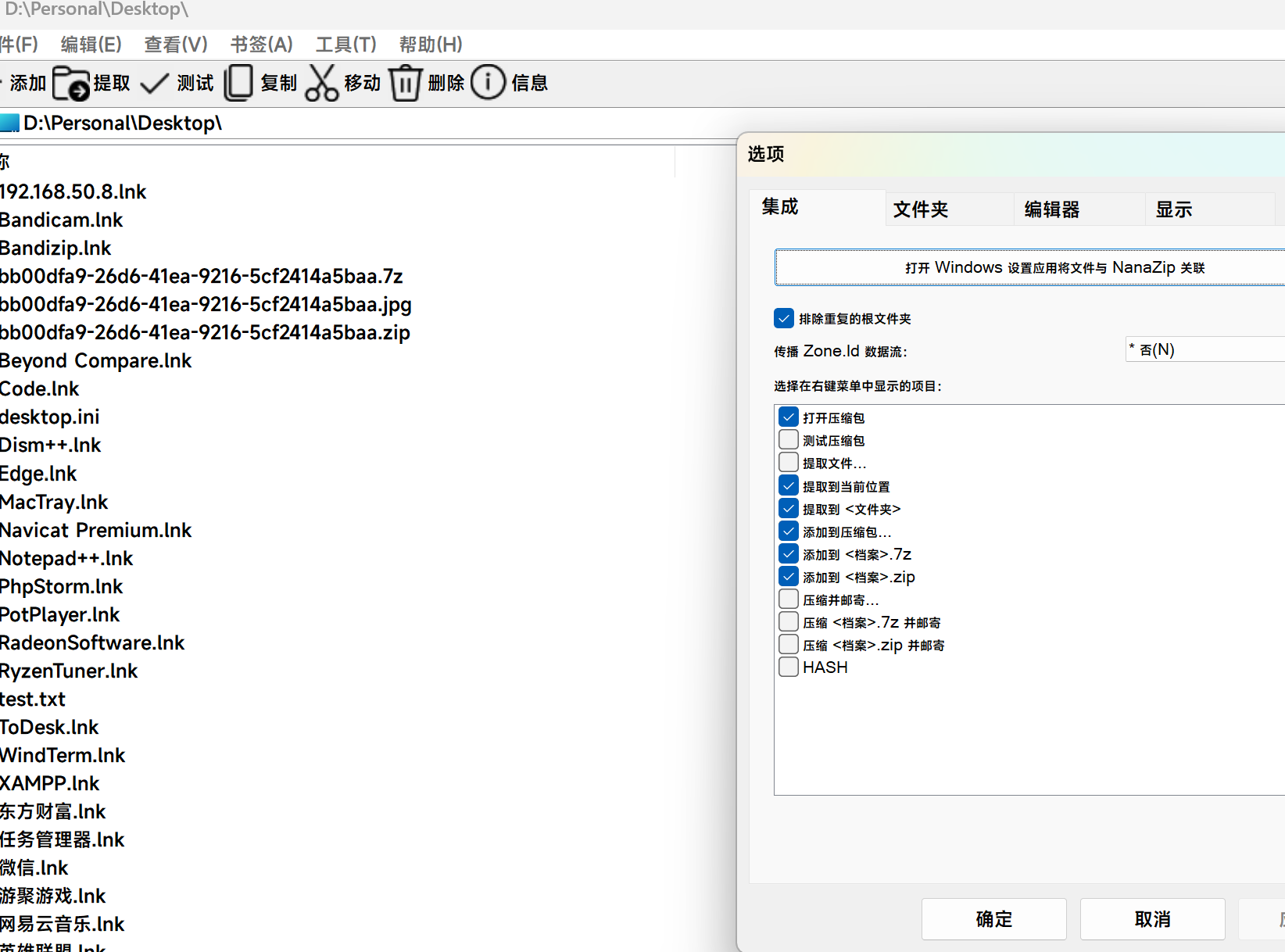Click the Info (信息) toolbar icon
1285x952 pixels.
click(489, 83)
